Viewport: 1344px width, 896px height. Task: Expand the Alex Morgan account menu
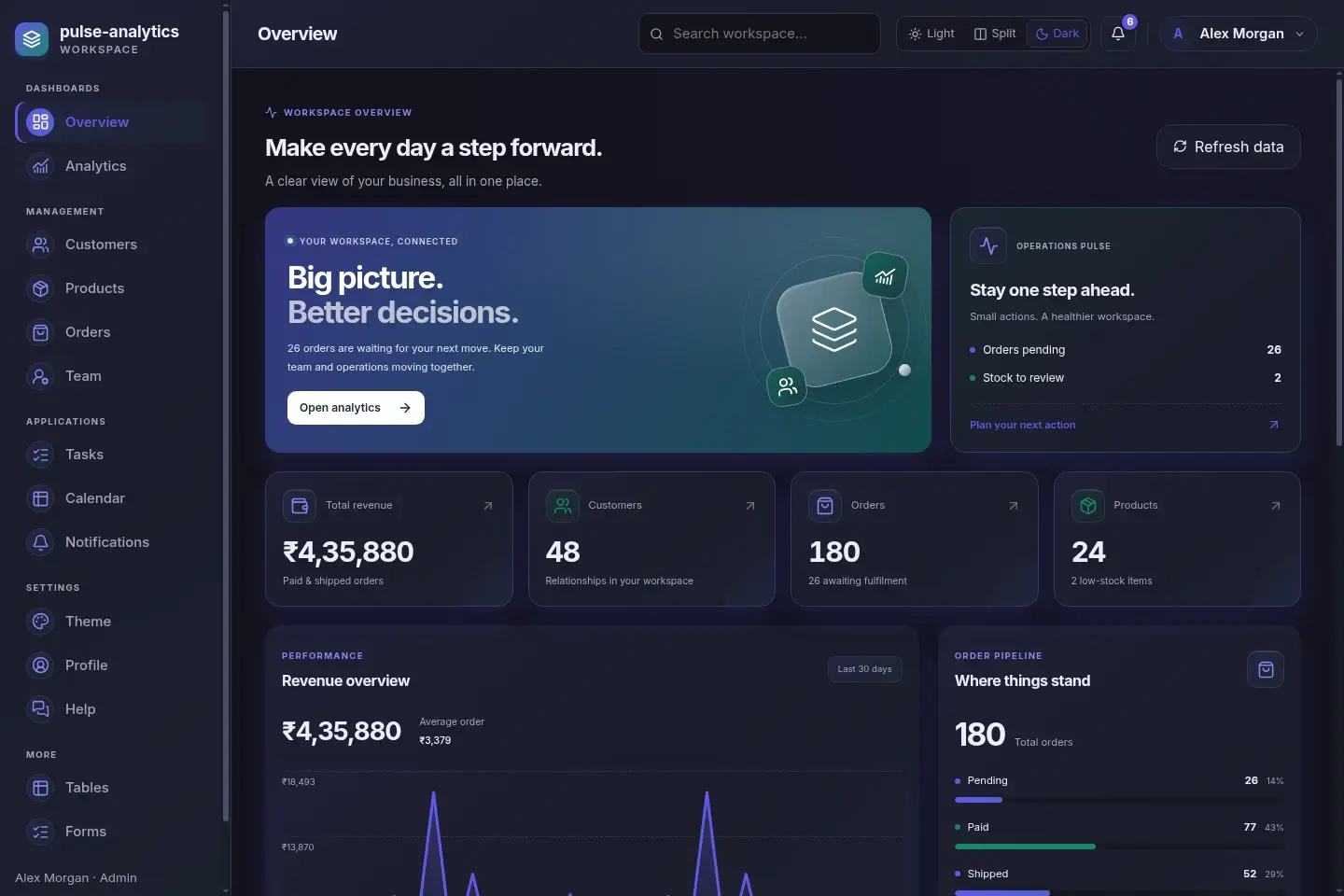[1239, 34]
